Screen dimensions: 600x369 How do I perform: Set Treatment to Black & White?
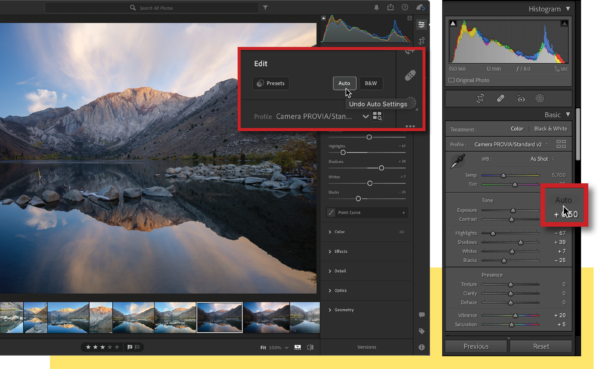pyautogui.click(x=550, y=129)
